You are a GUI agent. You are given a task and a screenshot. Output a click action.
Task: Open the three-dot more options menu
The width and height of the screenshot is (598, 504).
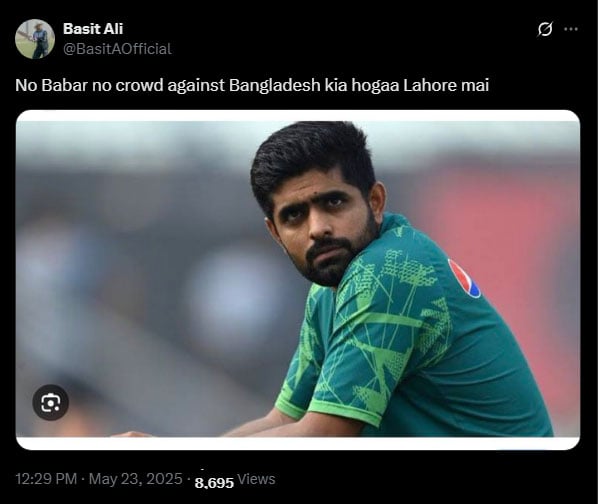tap(571, 29)
